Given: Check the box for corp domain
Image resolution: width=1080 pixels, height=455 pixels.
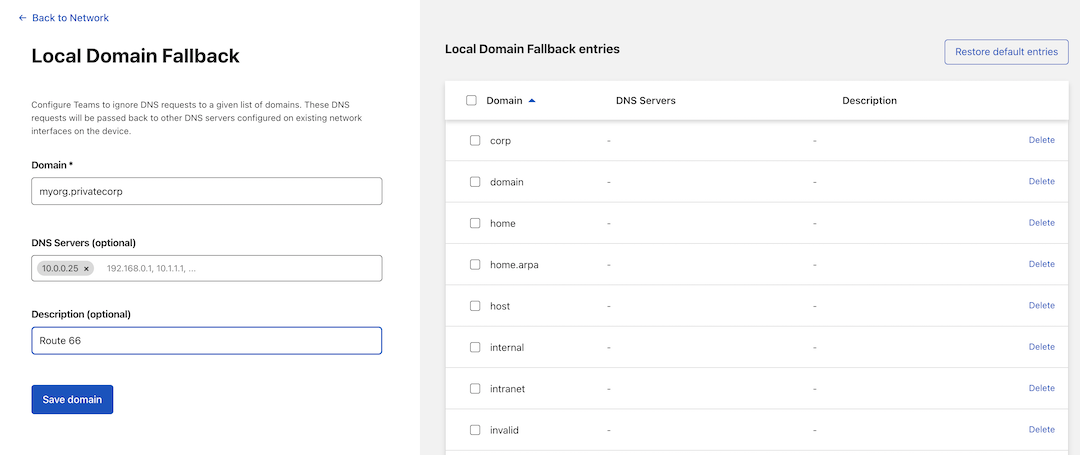Looking at the screenshot, I should click(475, 141).
